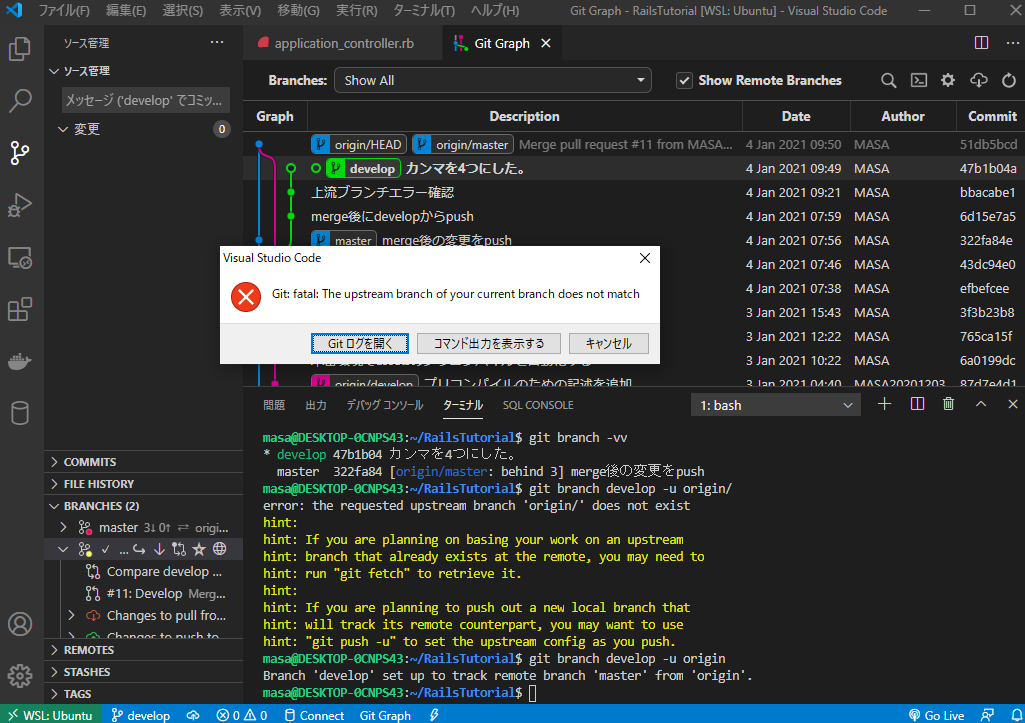This screenshot has height=723, width=1025.
Task: Open the database view icon in activity bar
Action: 20,413
